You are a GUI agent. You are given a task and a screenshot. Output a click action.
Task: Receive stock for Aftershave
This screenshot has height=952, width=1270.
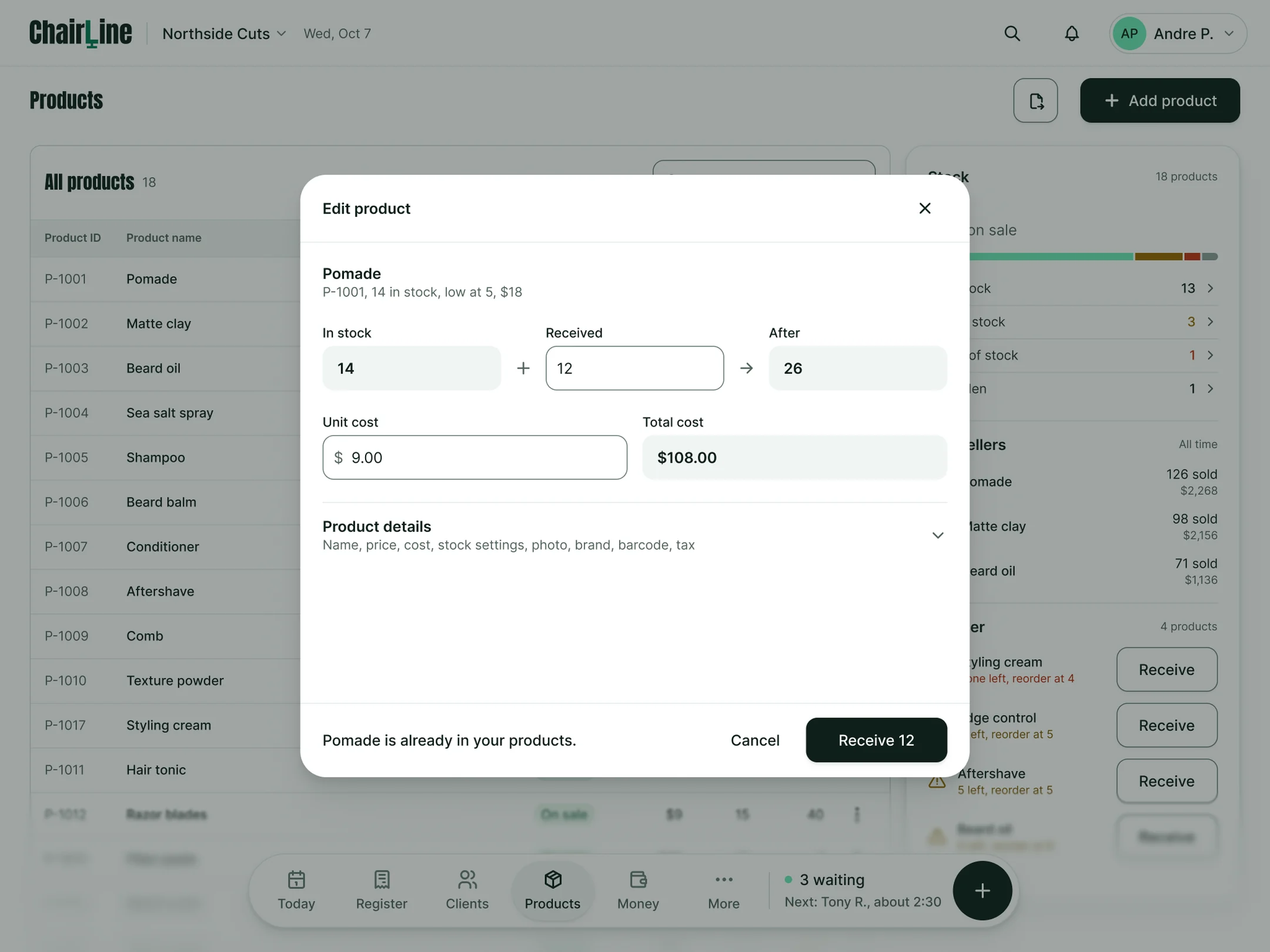(x=1167, y=781)
